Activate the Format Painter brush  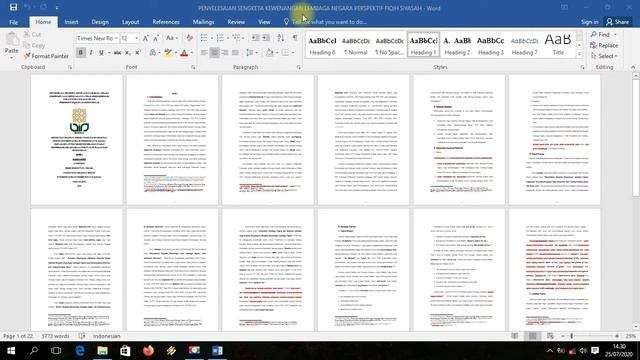pos(46,56)
